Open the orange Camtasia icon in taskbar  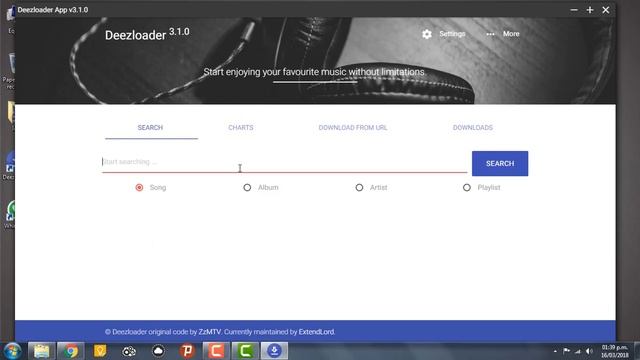[x=216, y=351]
